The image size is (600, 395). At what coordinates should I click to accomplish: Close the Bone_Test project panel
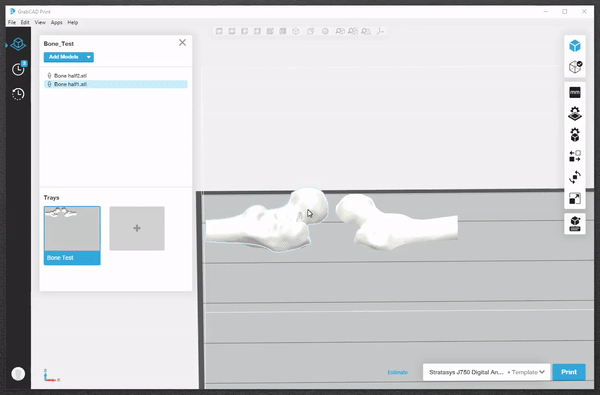click(183, 42)
